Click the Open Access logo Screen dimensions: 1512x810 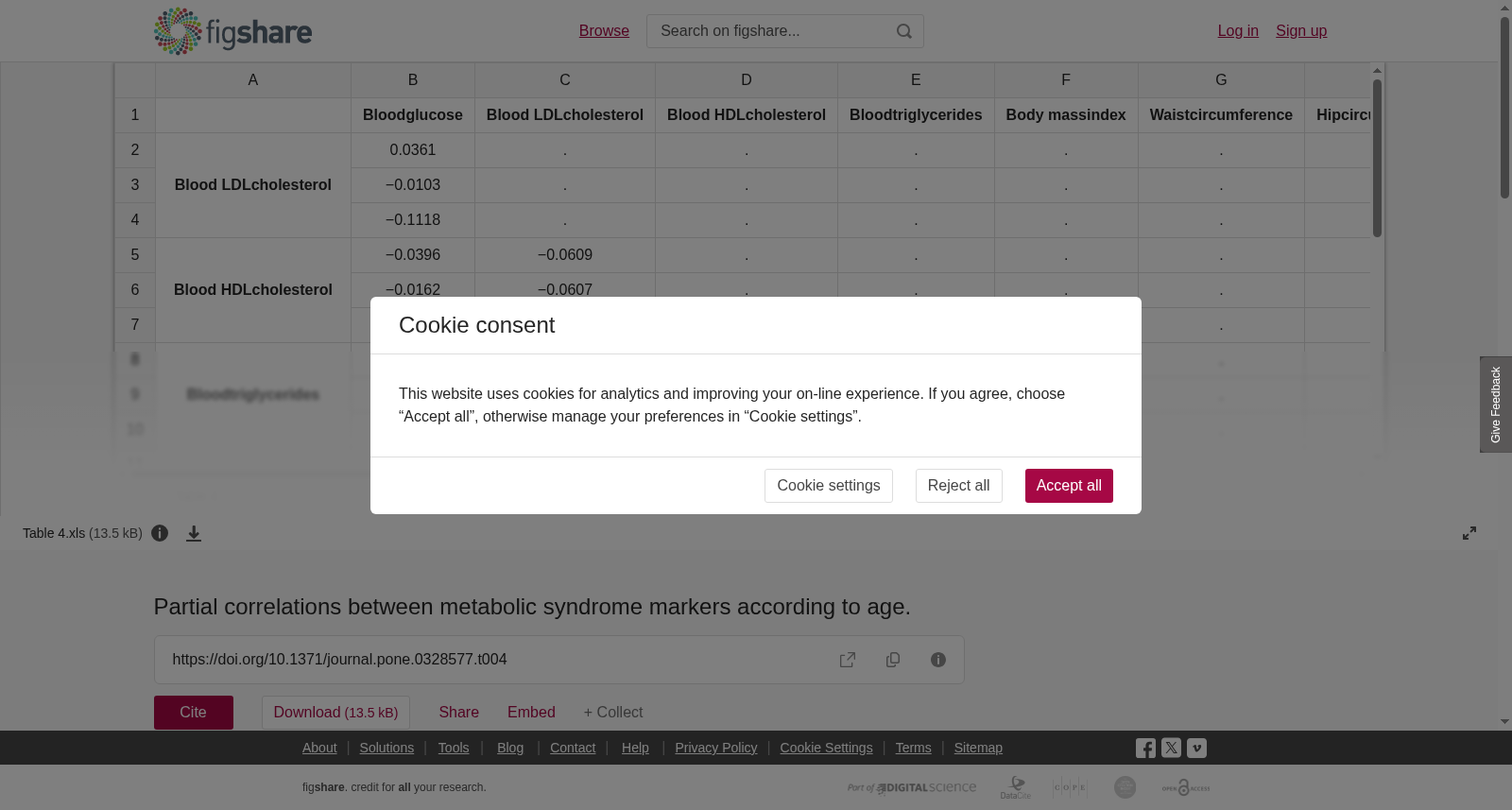pyautogui.click(x=1186, y=787)
